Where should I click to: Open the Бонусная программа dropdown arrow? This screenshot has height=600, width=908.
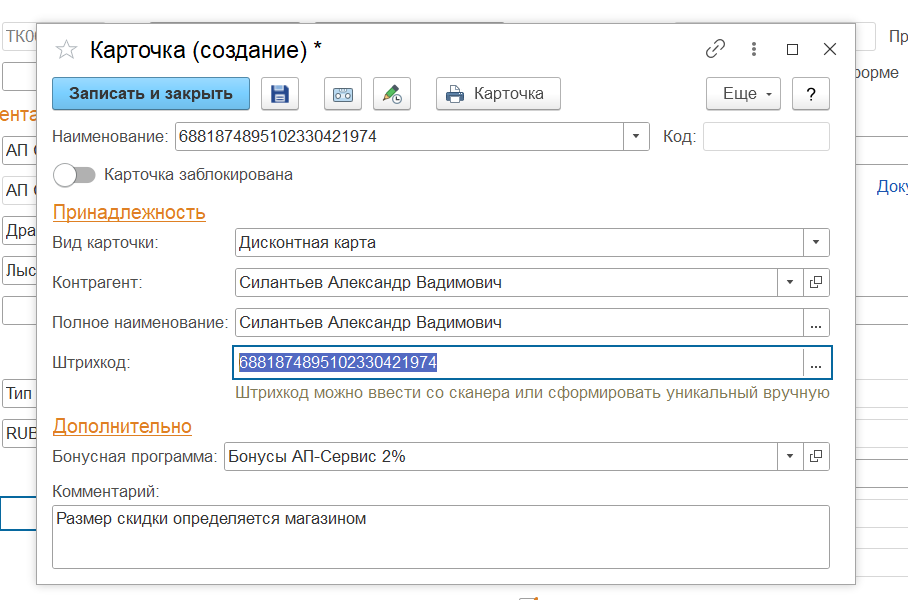point(790,456)
